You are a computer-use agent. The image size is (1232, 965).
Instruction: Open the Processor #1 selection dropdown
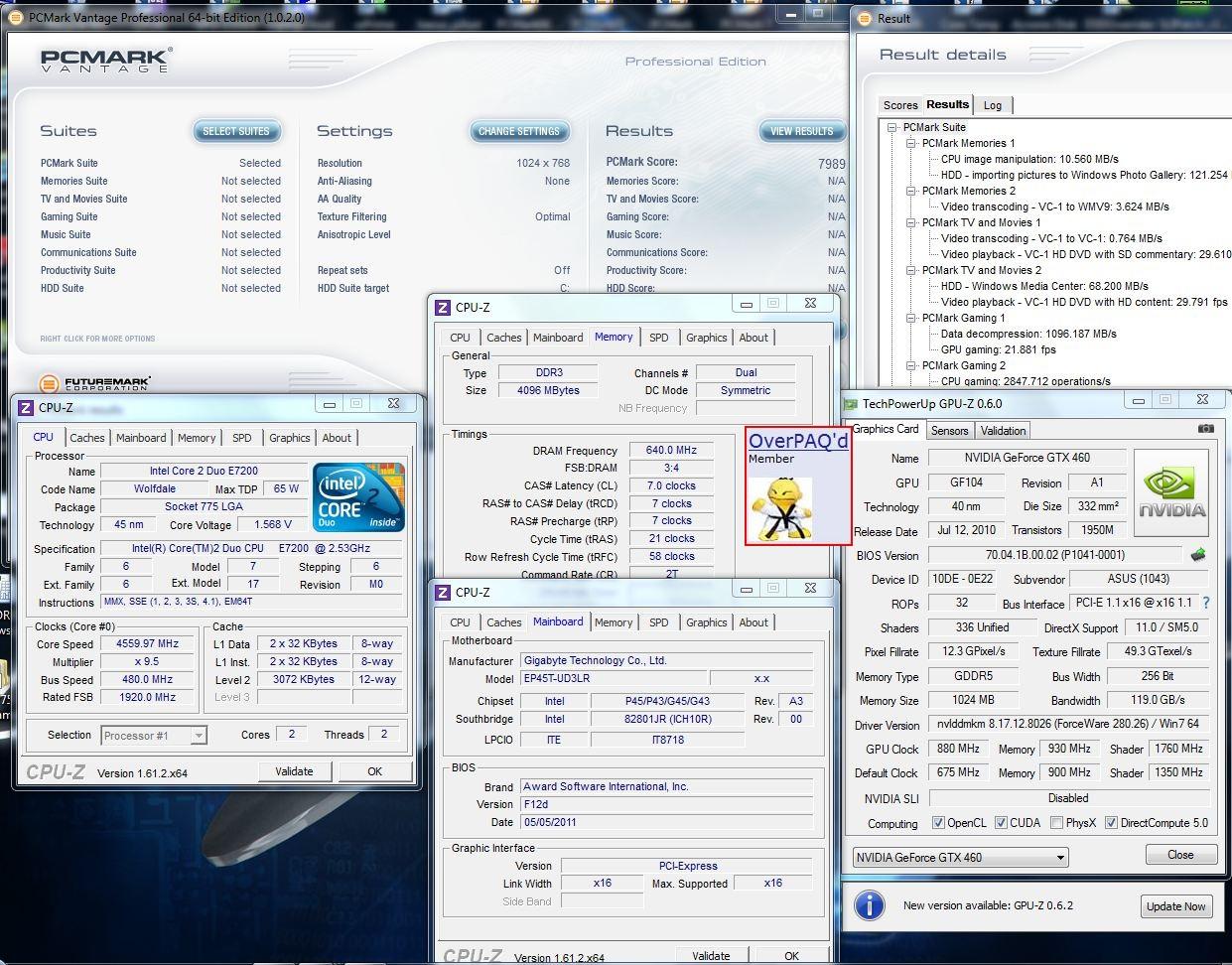coord(154,736)
